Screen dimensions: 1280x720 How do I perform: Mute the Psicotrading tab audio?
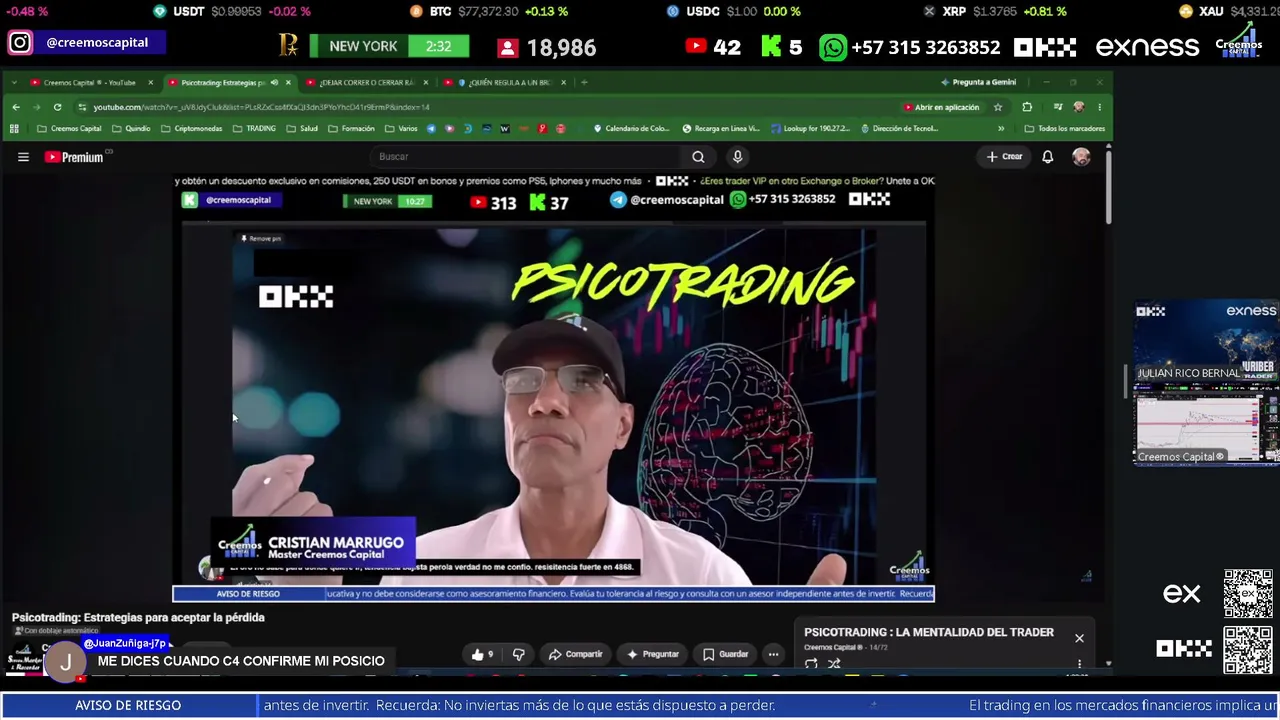(274, 82)
